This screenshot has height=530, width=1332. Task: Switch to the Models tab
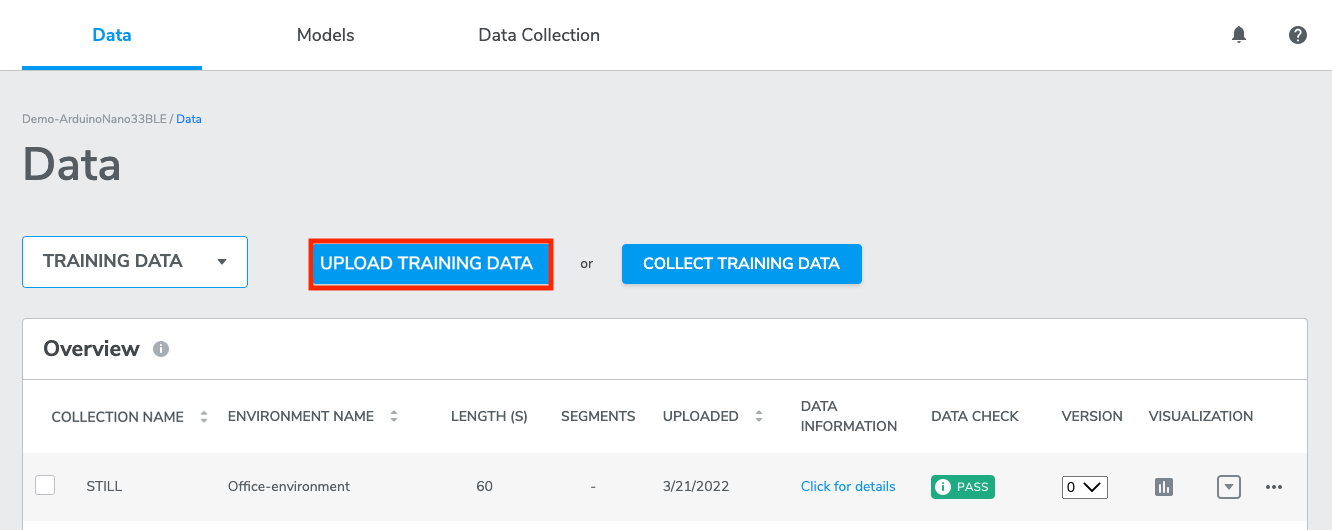pos(326,35)
